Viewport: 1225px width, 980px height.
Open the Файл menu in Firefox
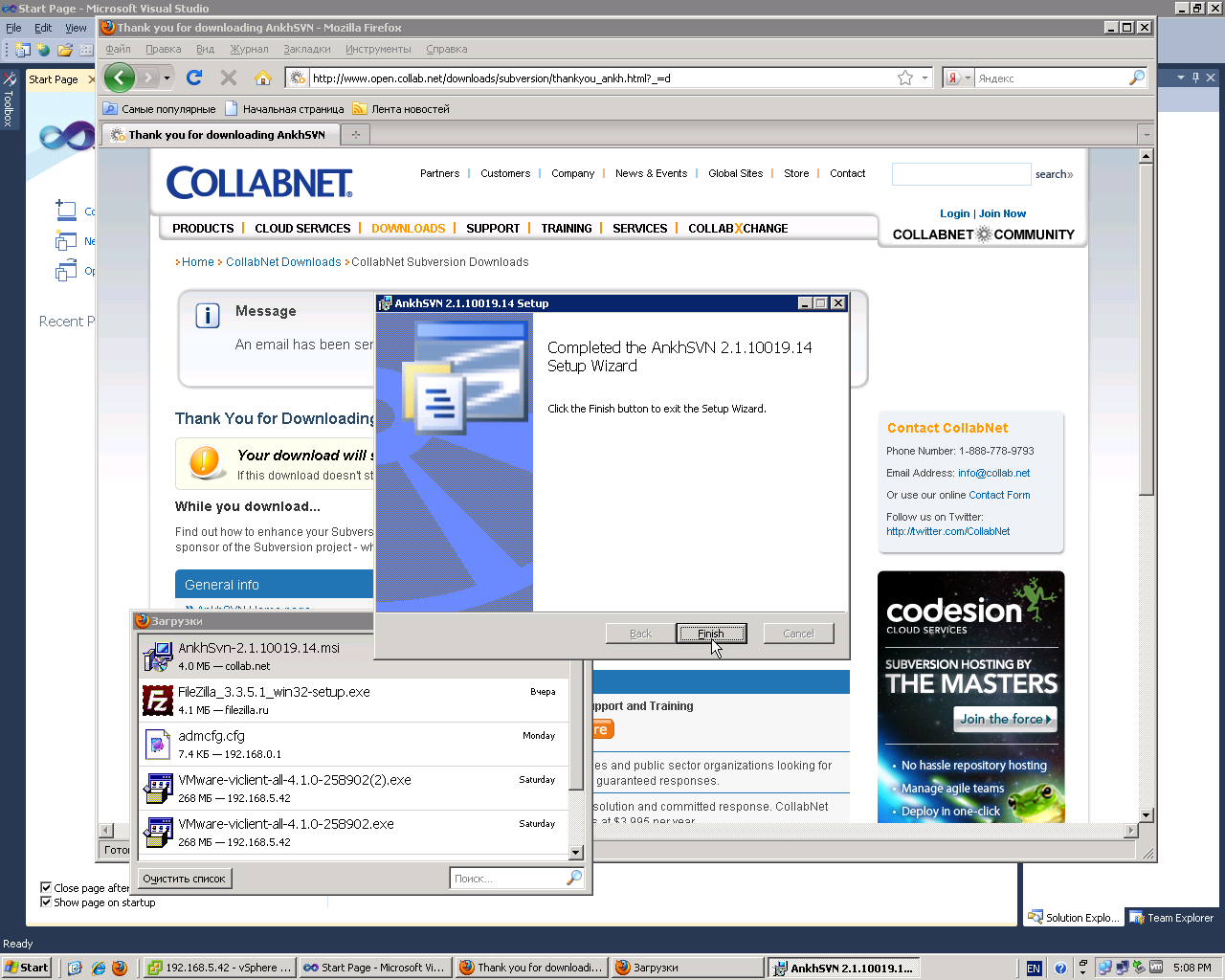tap(118, 49)
